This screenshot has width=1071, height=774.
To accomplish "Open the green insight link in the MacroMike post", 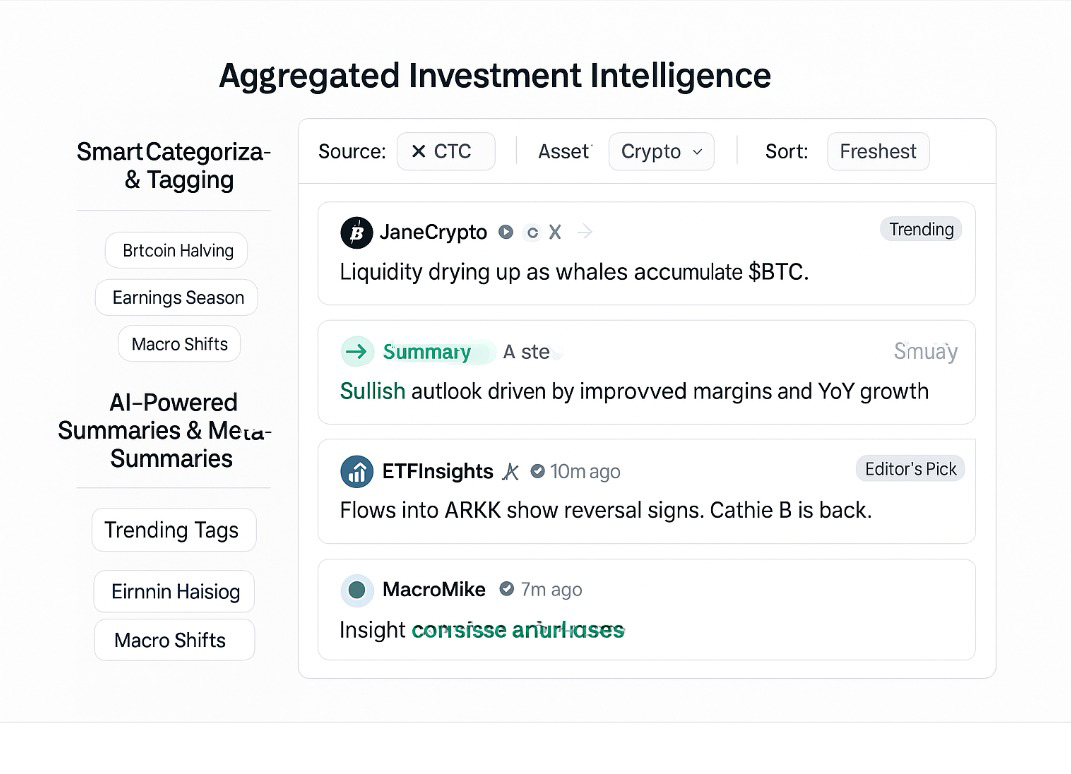I will point(518,630).
